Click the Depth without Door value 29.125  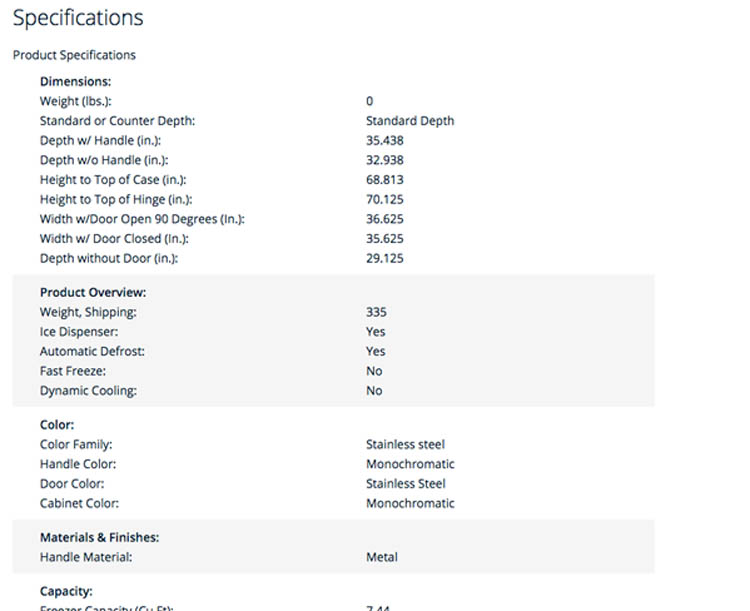(x=385, y=259)
